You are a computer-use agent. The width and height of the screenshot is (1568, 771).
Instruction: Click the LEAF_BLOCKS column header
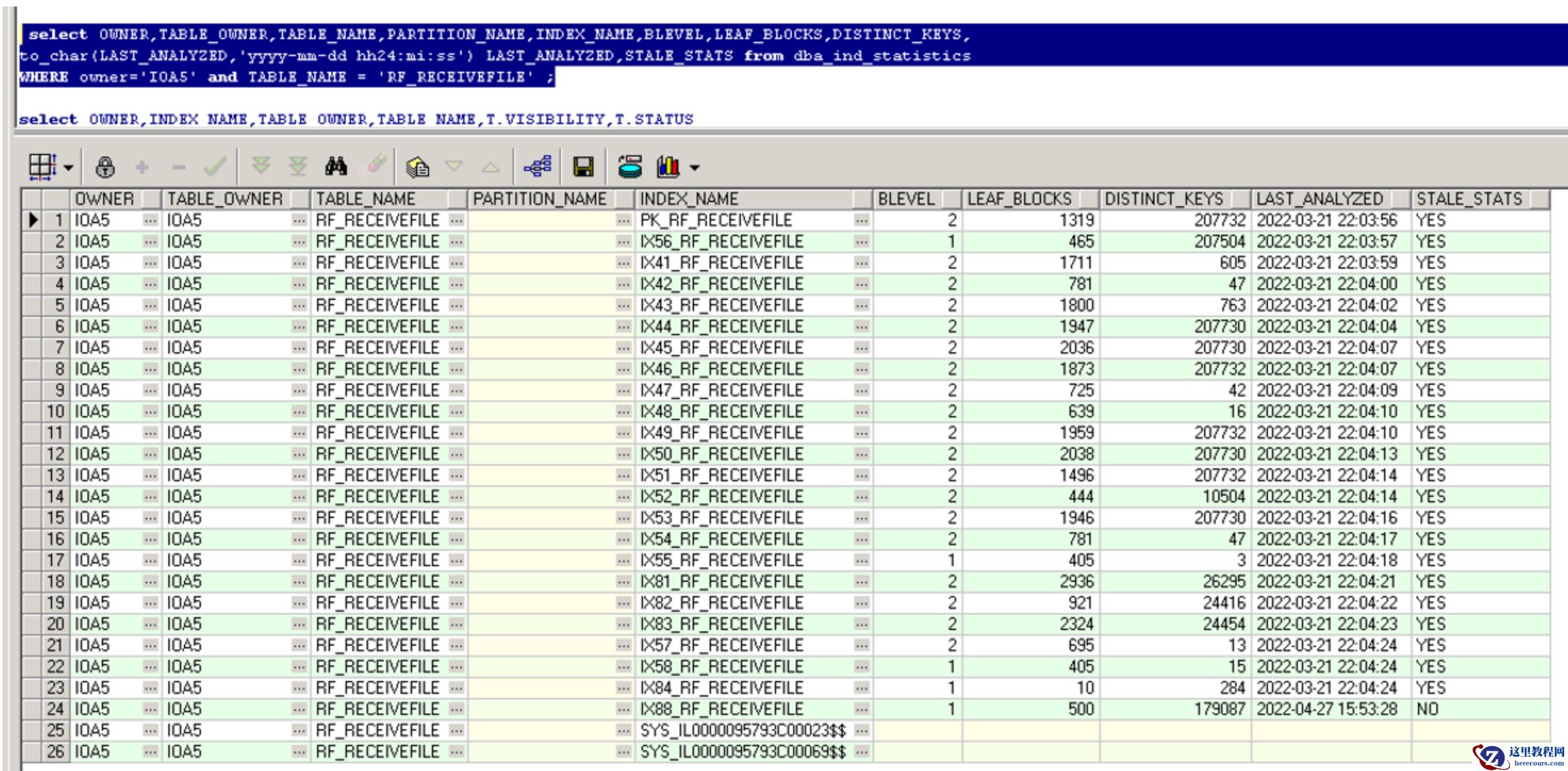coord(1019,199)
